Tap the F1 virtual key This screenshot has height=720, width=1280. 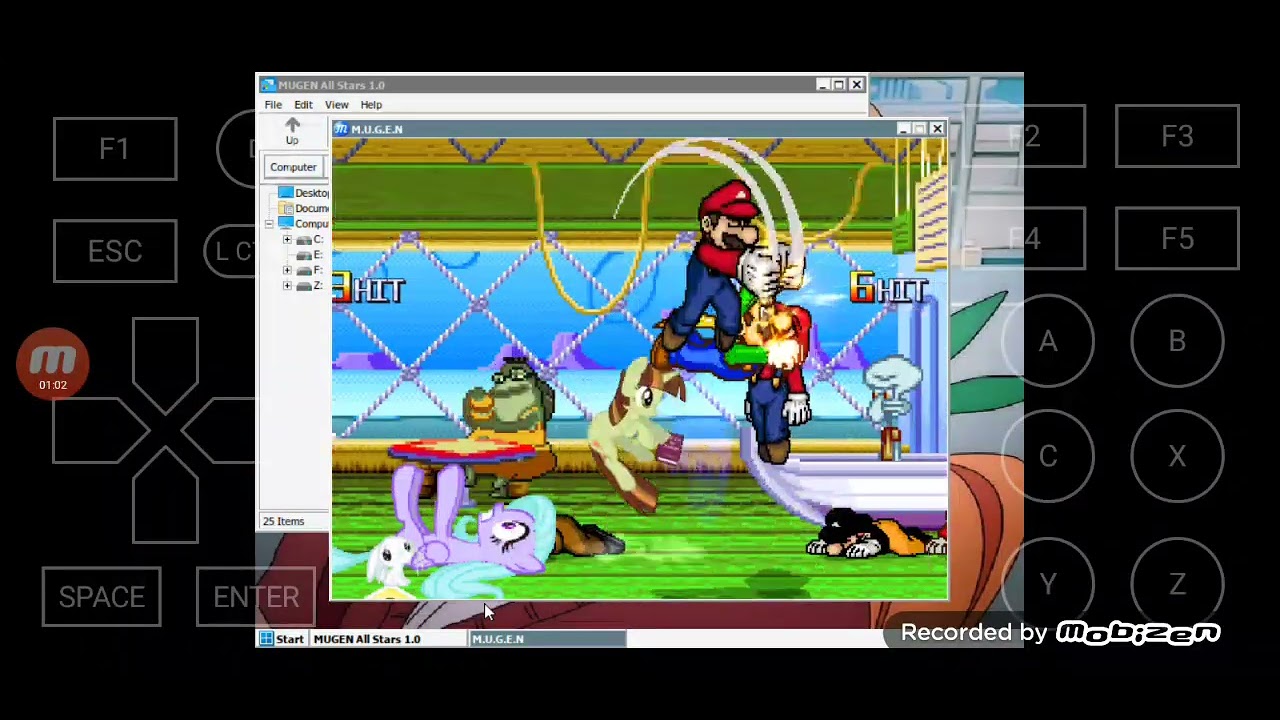coord(115,149)
